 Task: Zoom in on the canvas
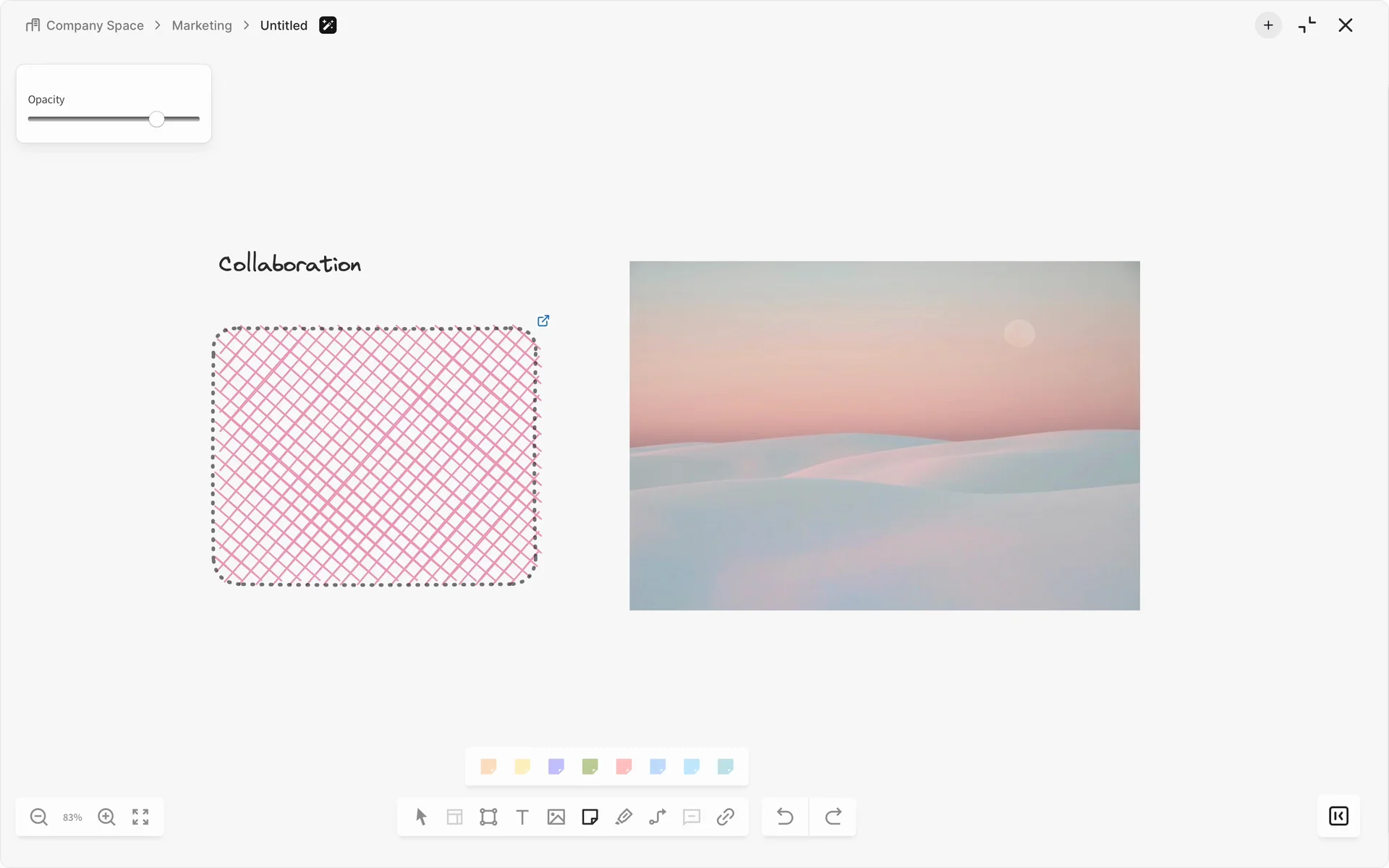pos(106,817)
